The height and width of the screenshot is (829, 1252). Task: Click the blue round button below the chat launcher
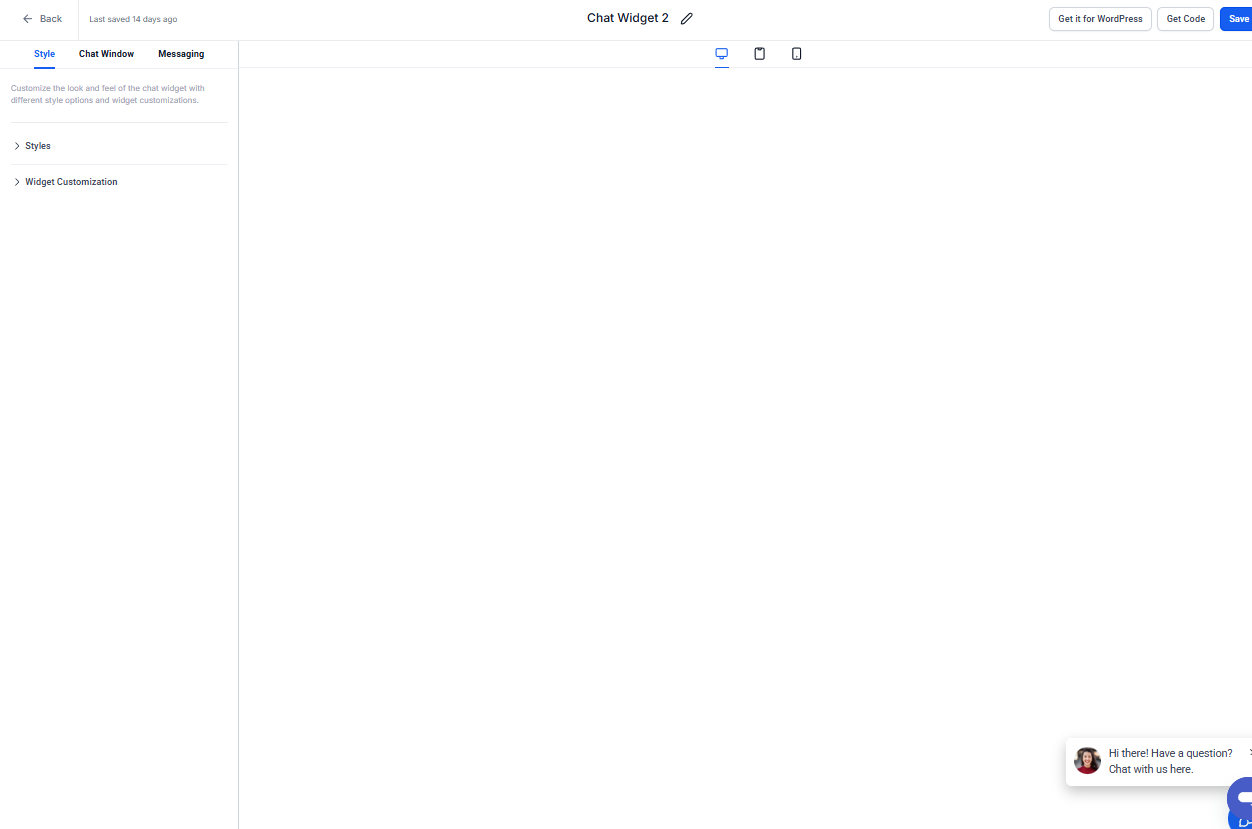(1242, 821)
